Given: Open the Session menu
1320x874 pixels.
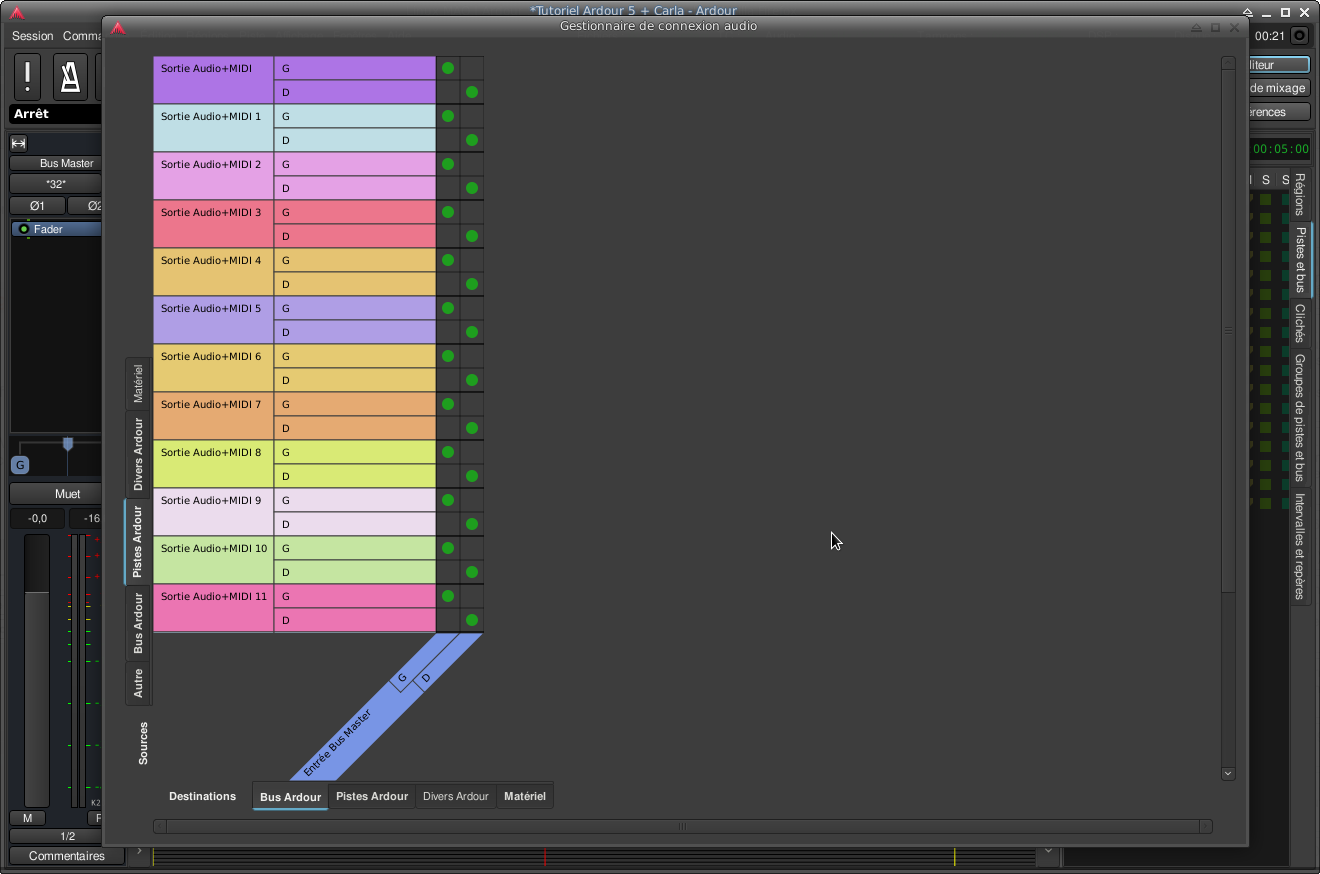Looking at the screenshot, I should tap(33, 36).
